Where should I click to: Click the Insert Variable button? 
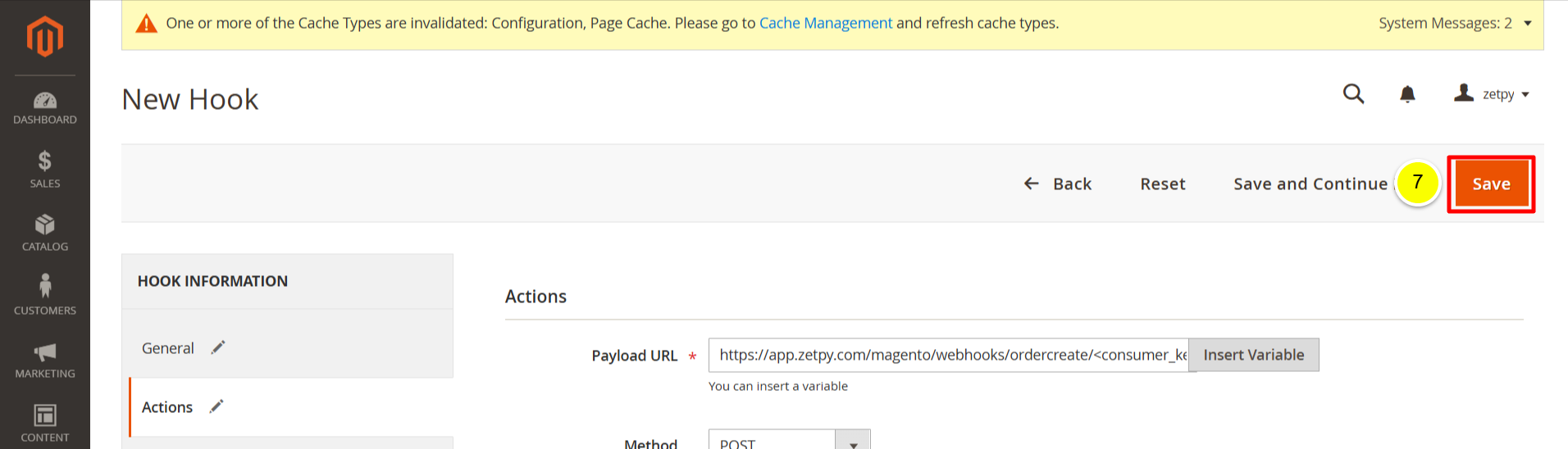click(1253, 355)
